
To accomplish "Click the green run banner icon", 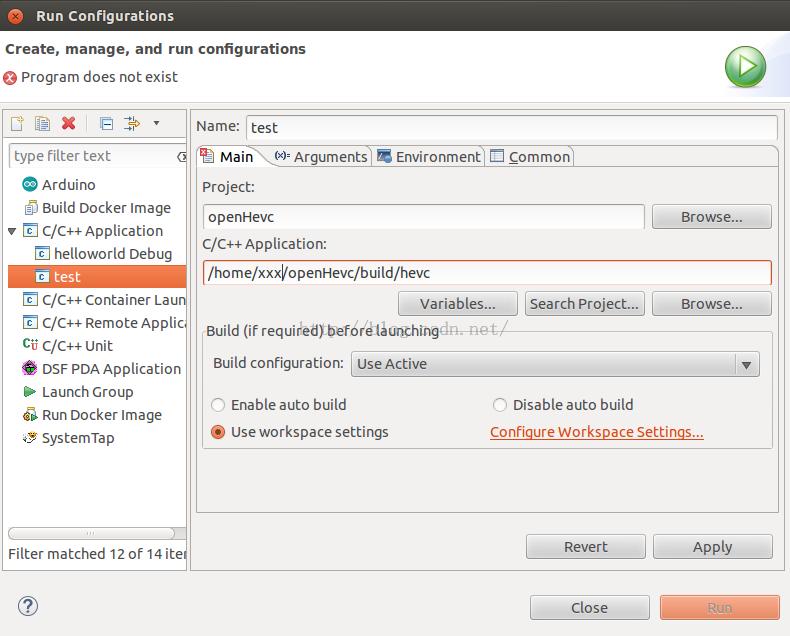I will [x=745, y=67].
